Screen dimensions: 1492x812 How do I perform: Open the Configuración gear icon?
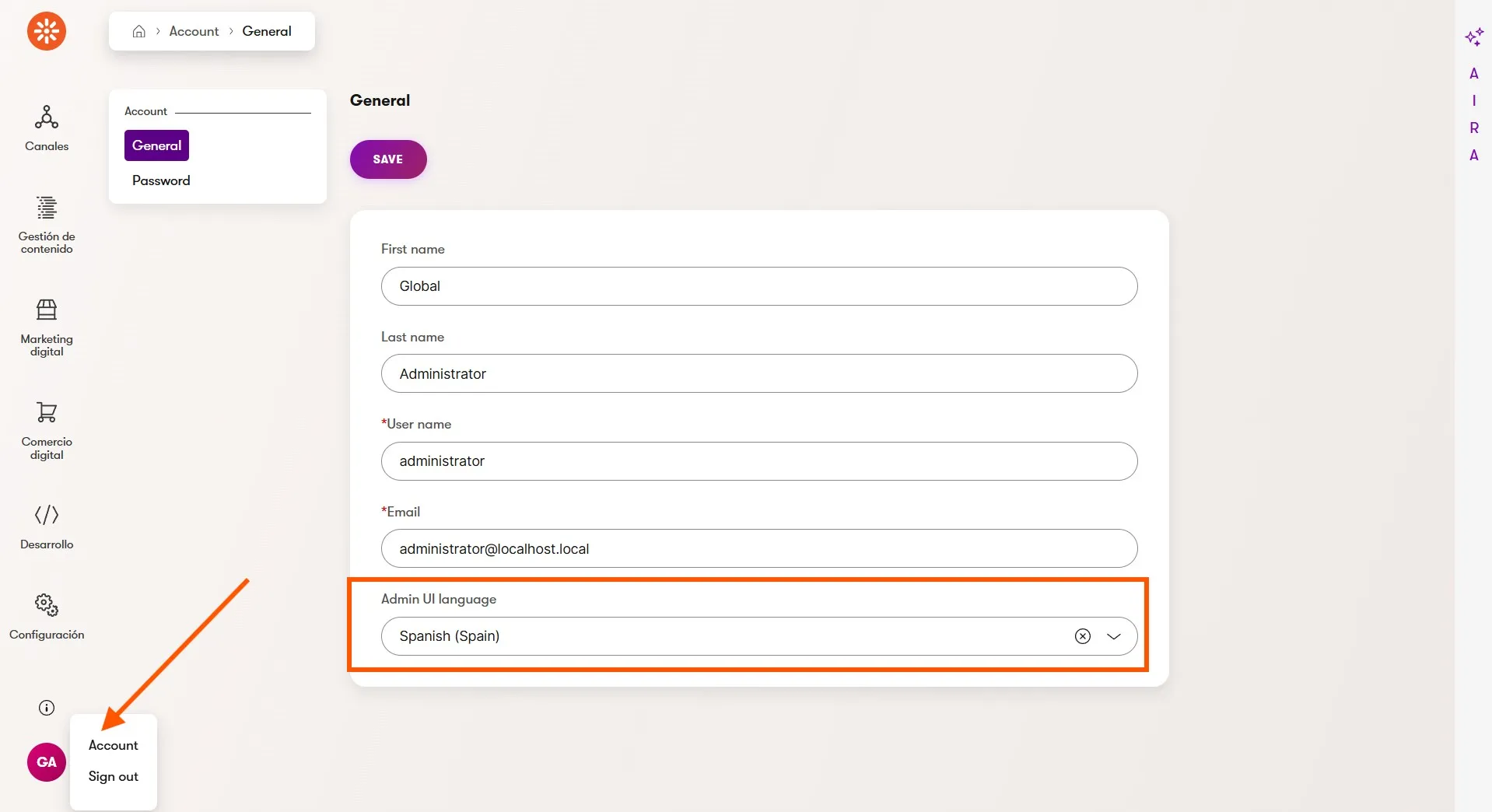[x=47, y=604]
